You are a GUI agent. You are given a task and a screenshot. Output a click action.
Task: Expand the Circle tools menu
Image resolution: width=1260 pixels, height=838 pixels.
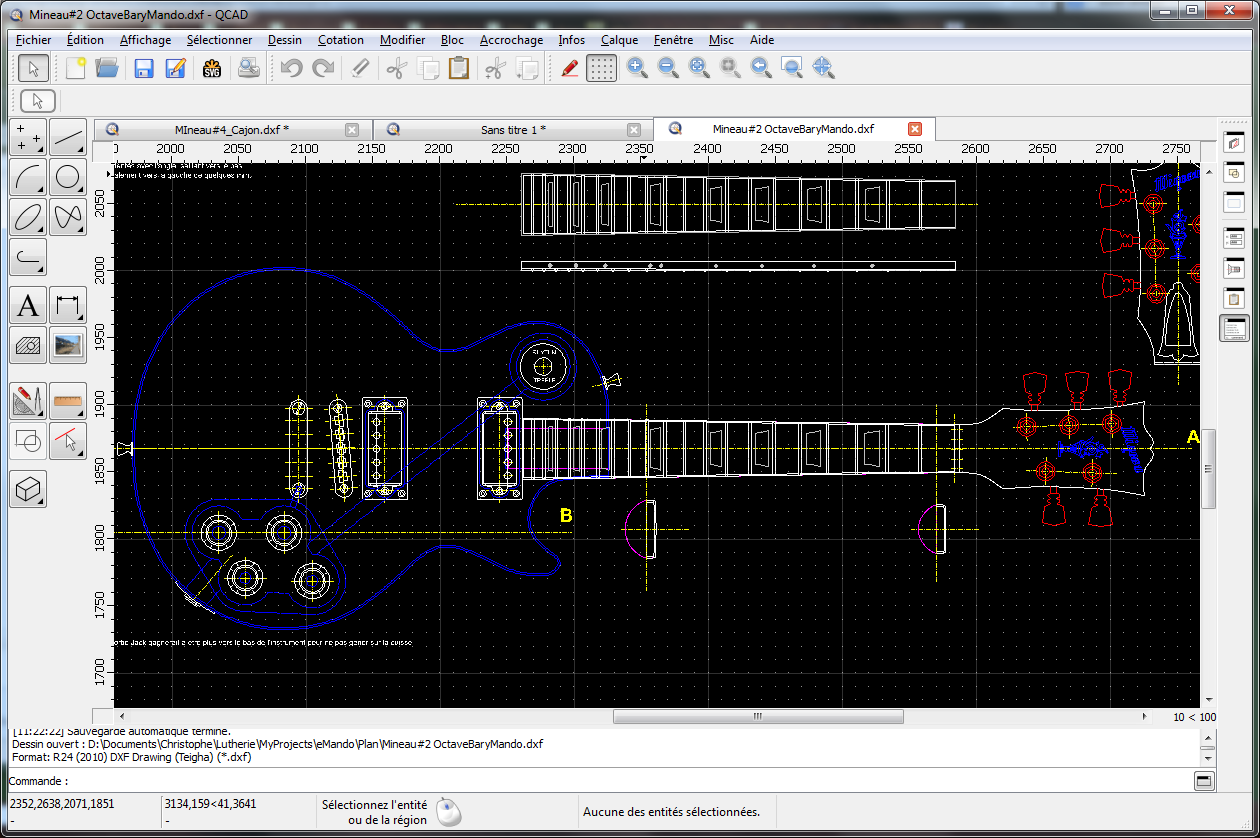click(68, 178)
